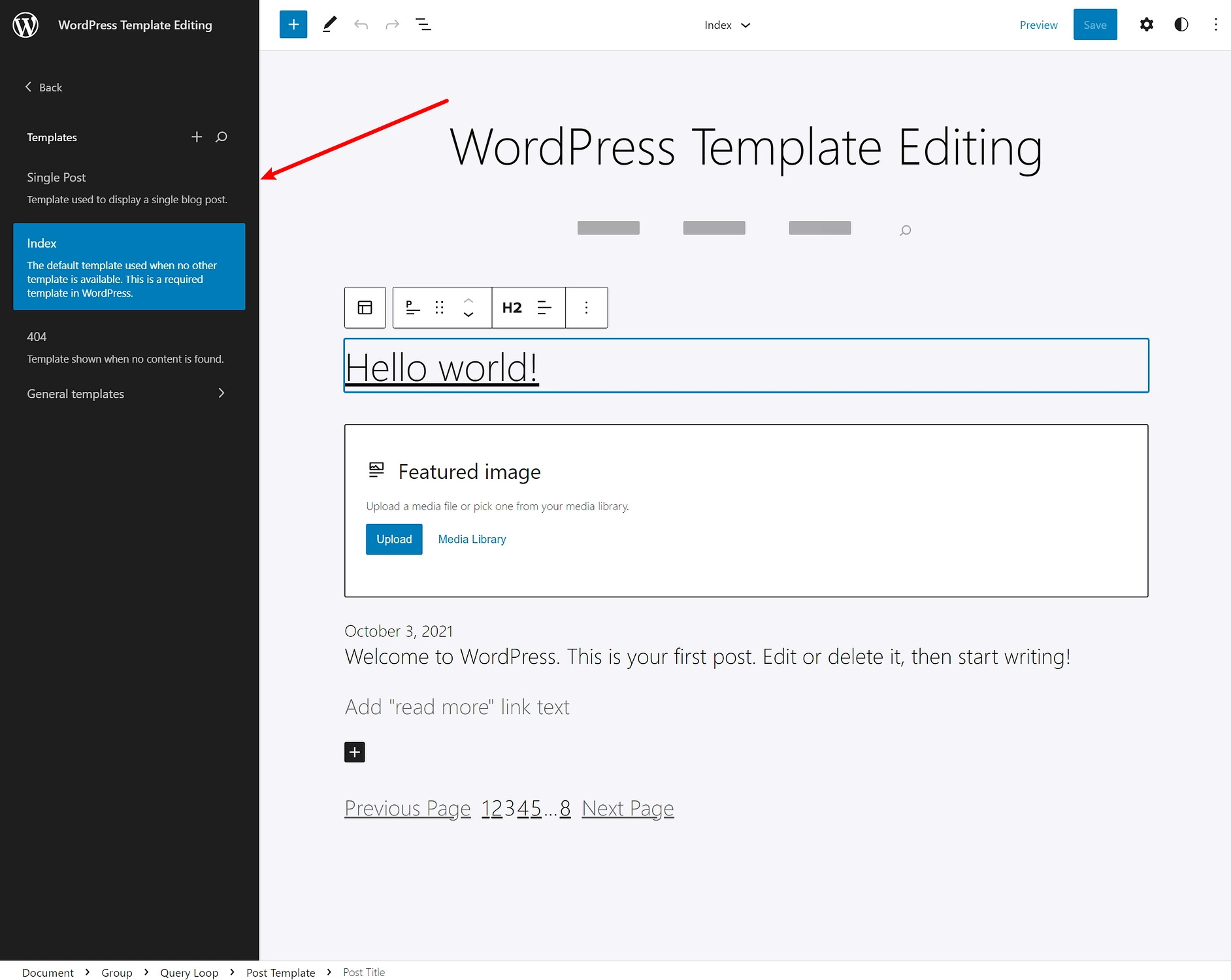Click Templates heading in sidebar
The height and width of the screenshot is (980, 1231).
coord(52,137)
